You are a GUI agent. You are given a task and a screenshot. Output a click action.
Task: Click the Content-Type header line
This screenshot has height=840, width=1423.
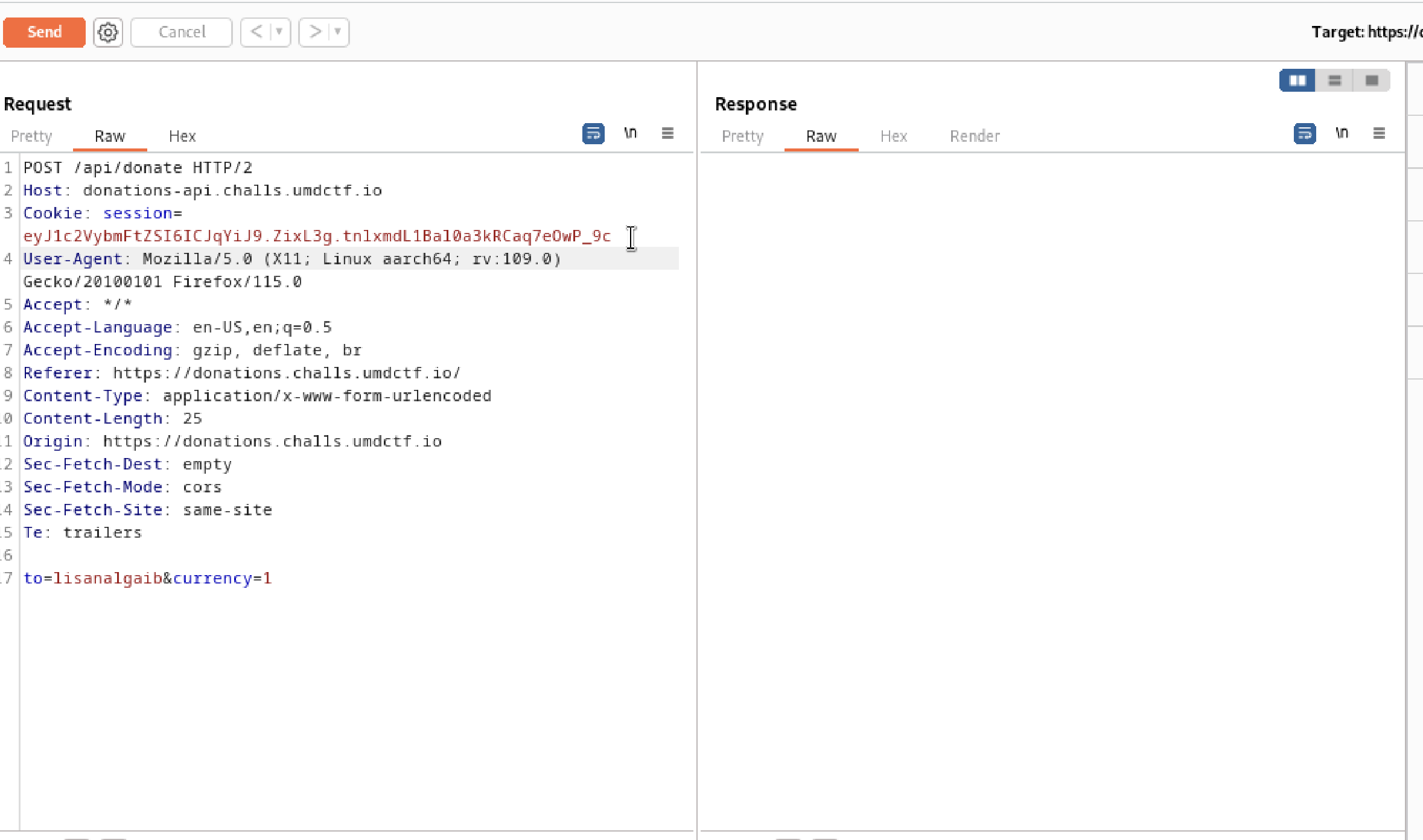coord(257,396)
